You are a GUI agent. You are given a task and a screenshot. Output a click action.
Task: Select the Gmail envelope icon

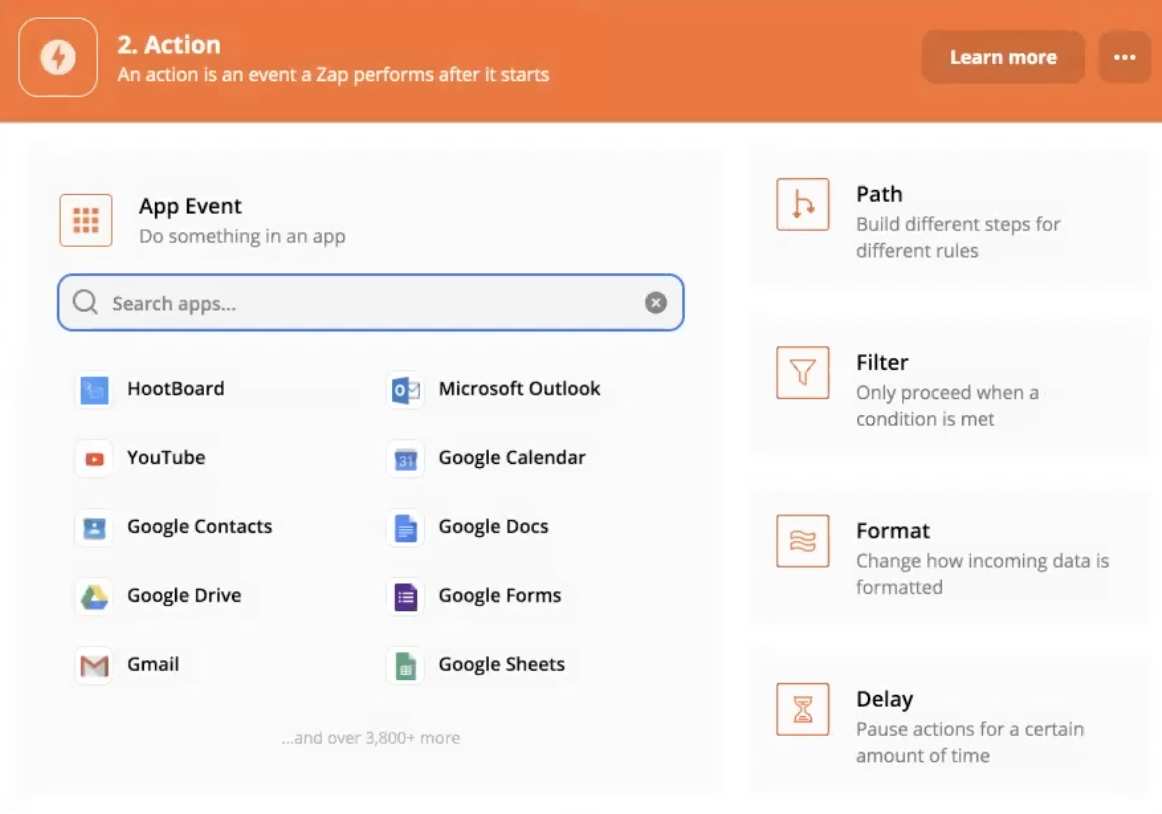pyautogui.click(x=94, y=666)
